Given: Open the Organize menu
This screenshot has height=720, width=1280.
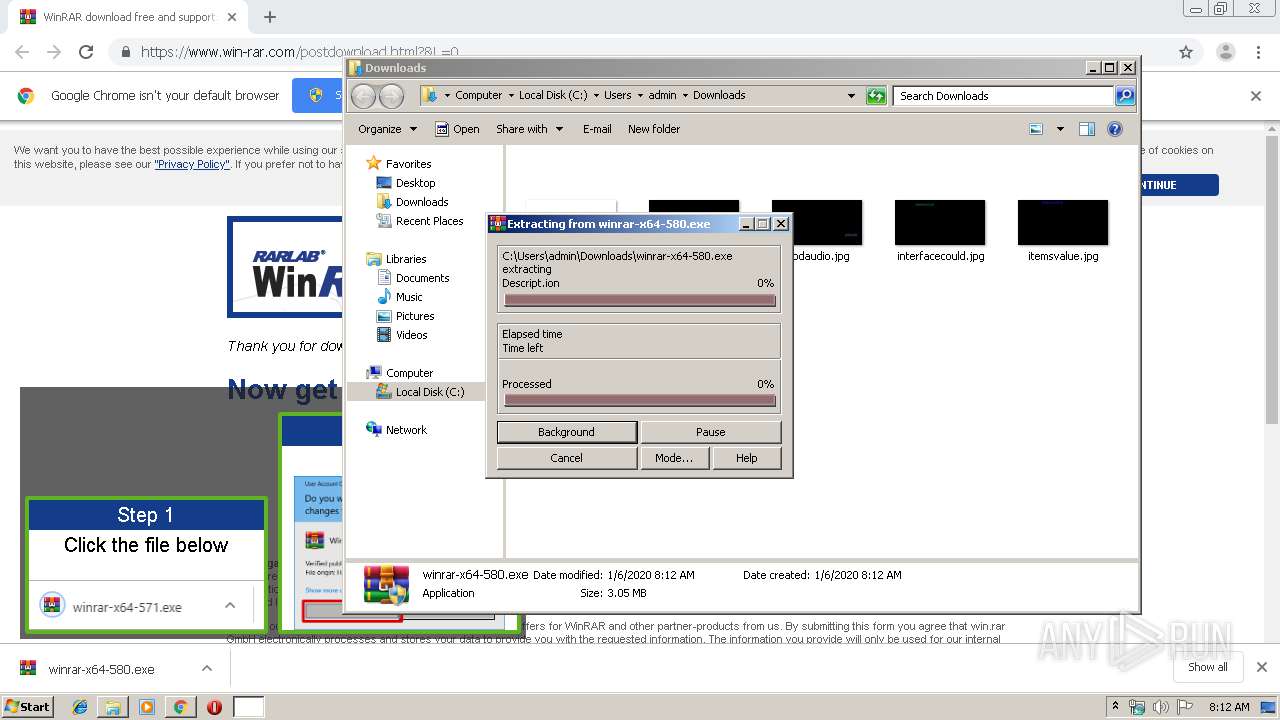Looking at the screenshot, I should 387,129.
